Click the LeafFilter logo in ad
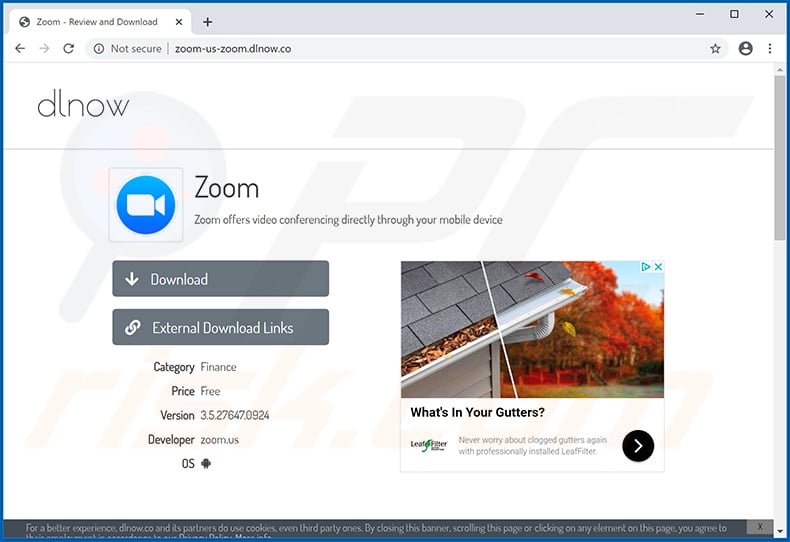Image resolution: width=790 pixels, height=542 pixels. coord(429,445)
